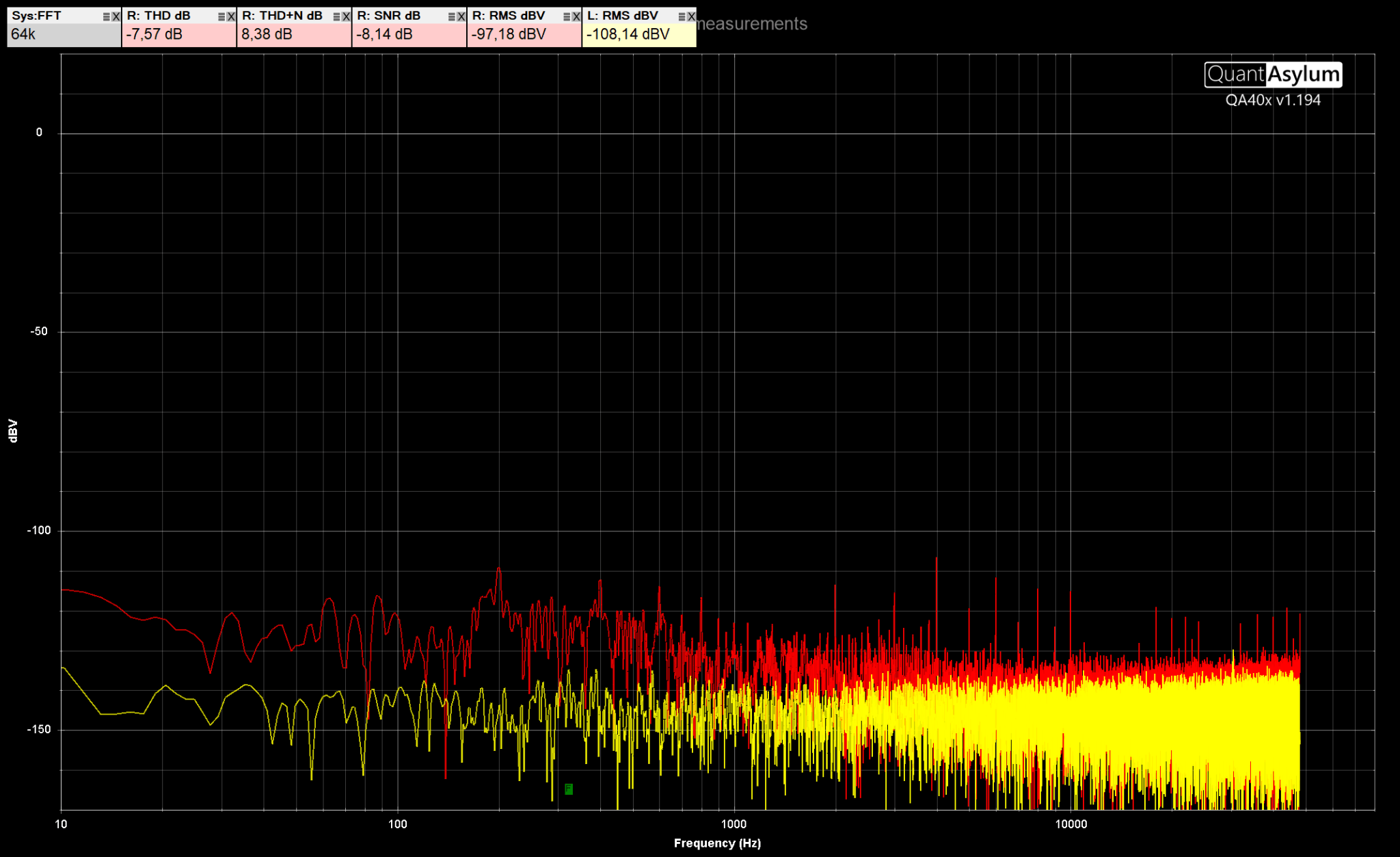Image resolution: width=1400 pixels, height=857 pixels.
Task: Select the -97,18 dBV right RMS reading
Action: (x=509, y=34)
